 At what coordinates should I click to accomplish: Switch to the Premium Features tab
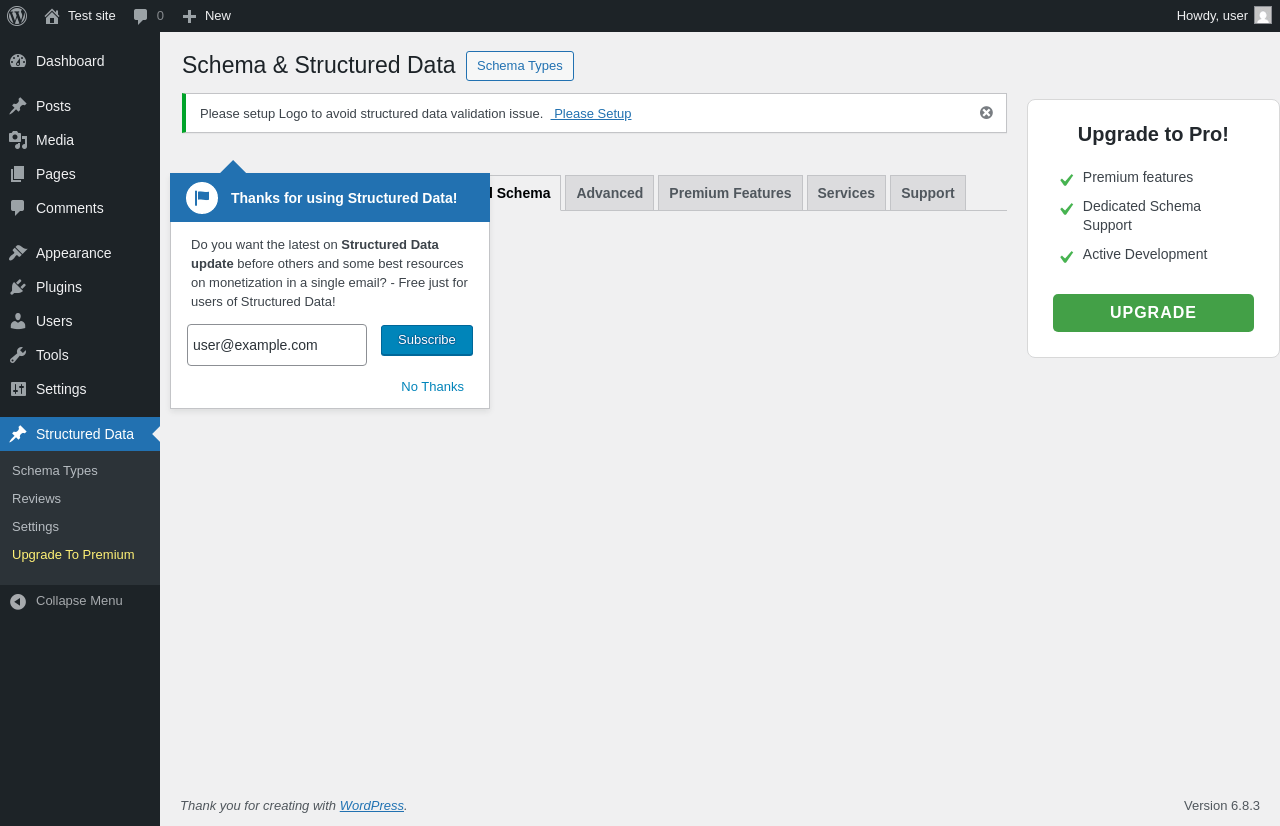730,193
